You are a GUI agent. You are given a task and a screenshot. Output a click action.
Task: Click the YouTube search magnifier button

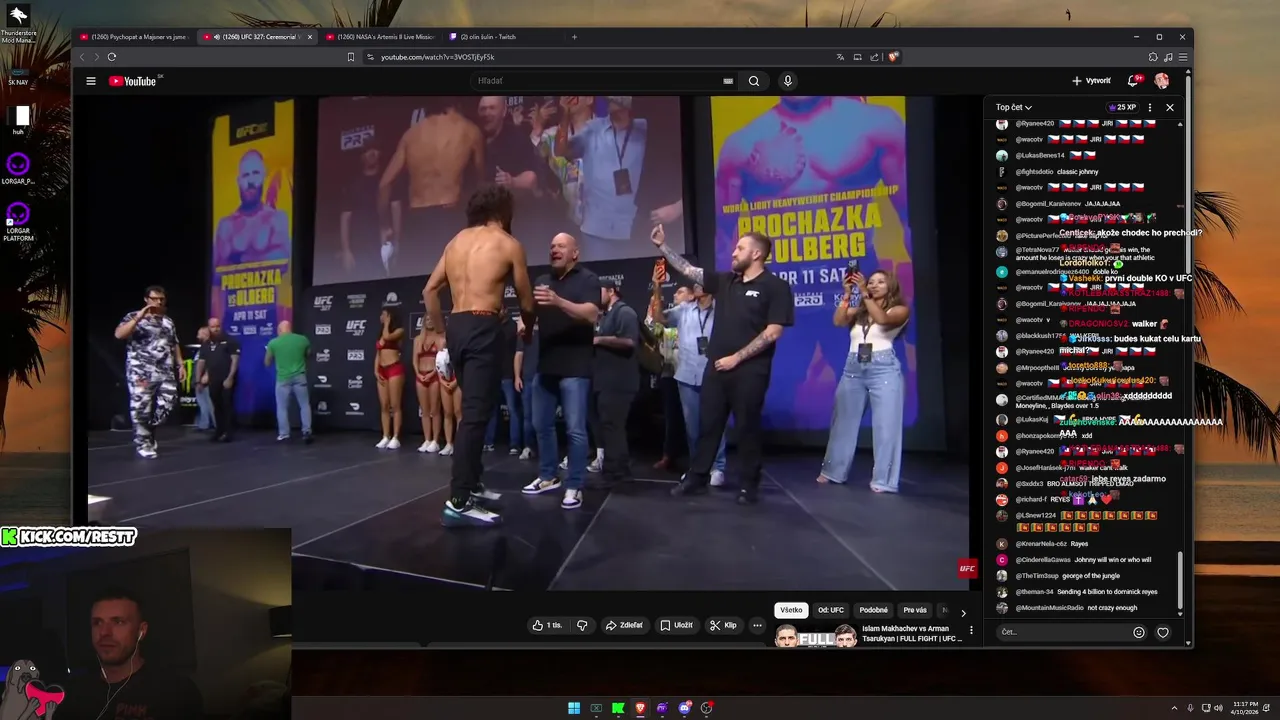(x=754, y=81)
